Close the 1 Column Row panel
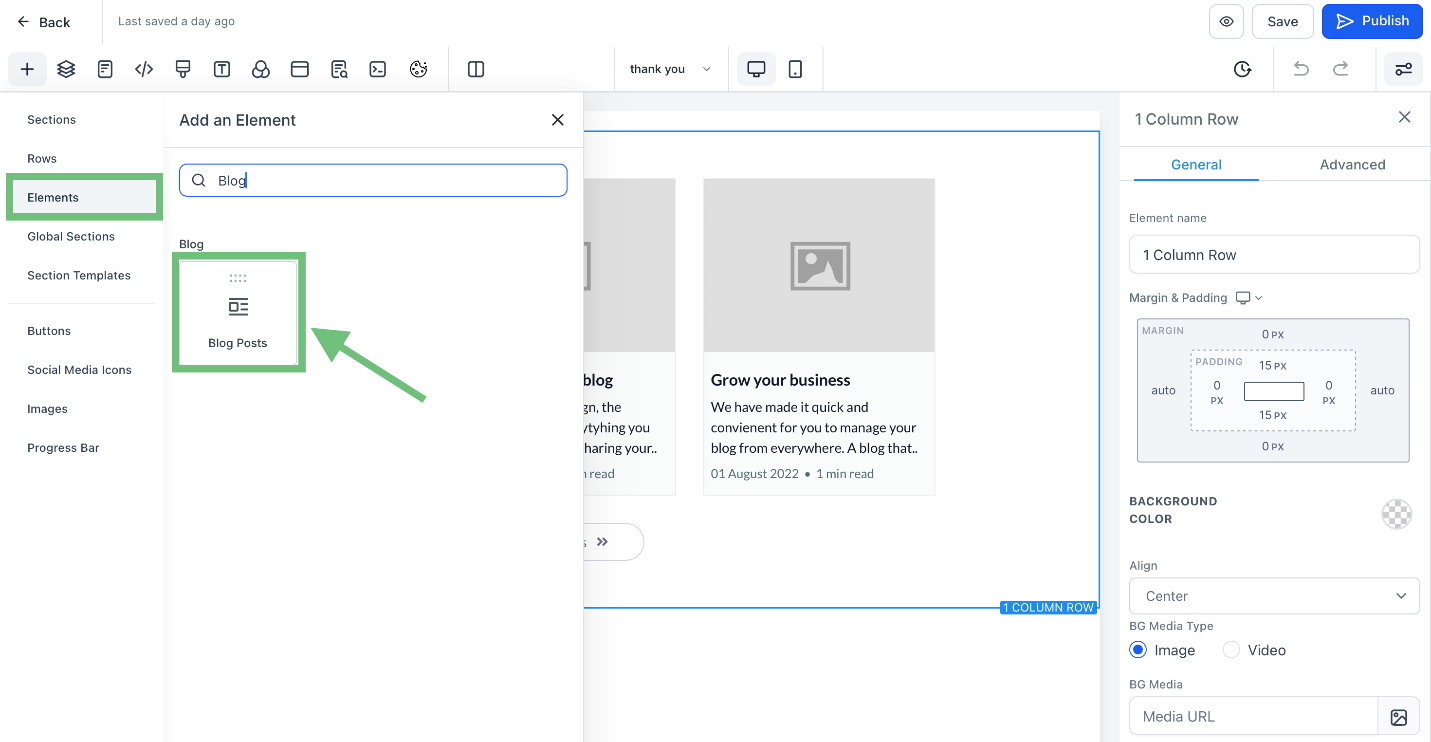 tap(1405, 117)
